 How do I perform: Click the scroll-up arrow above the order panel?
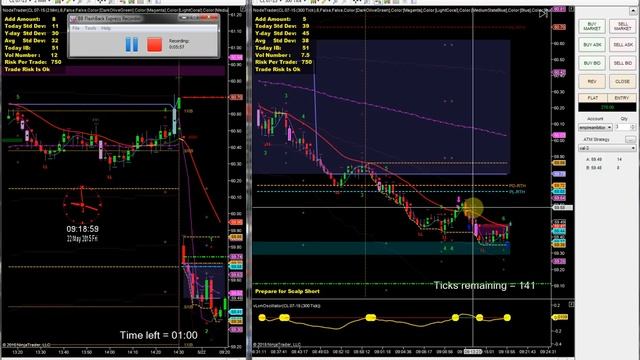(633, 11)
